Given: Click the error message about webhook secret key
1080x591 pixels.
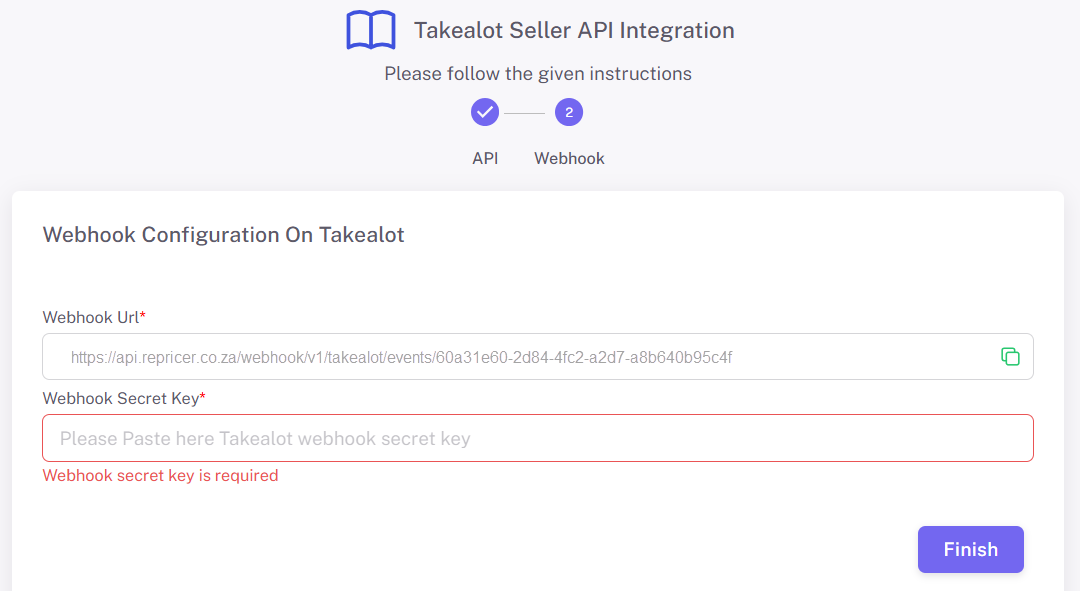Looking at the screenshot, I should click(160, 475).
